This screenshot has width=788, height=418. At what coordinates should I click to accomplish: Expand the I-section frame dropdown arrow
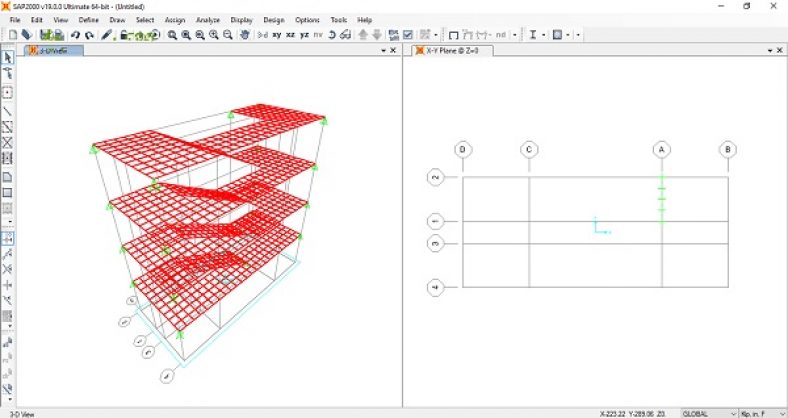pyautogui.click(x=544, y=35)
